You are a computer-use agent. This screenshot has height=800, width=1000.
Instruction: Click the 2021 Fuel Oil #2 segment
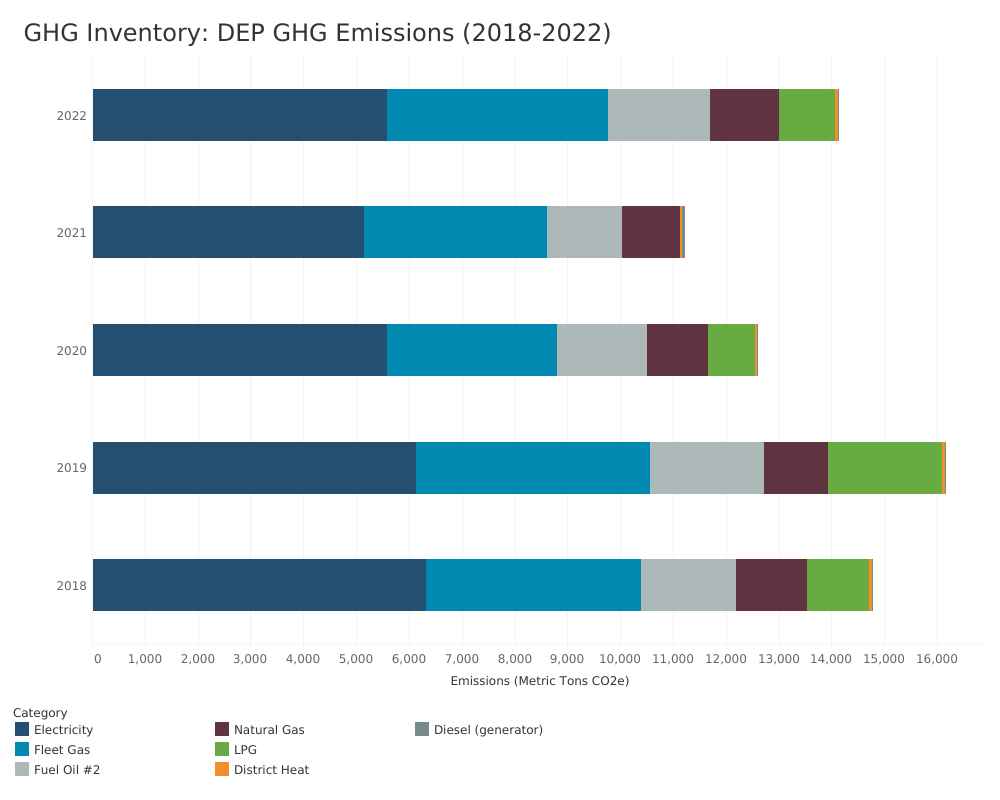[x=584, y=232]
